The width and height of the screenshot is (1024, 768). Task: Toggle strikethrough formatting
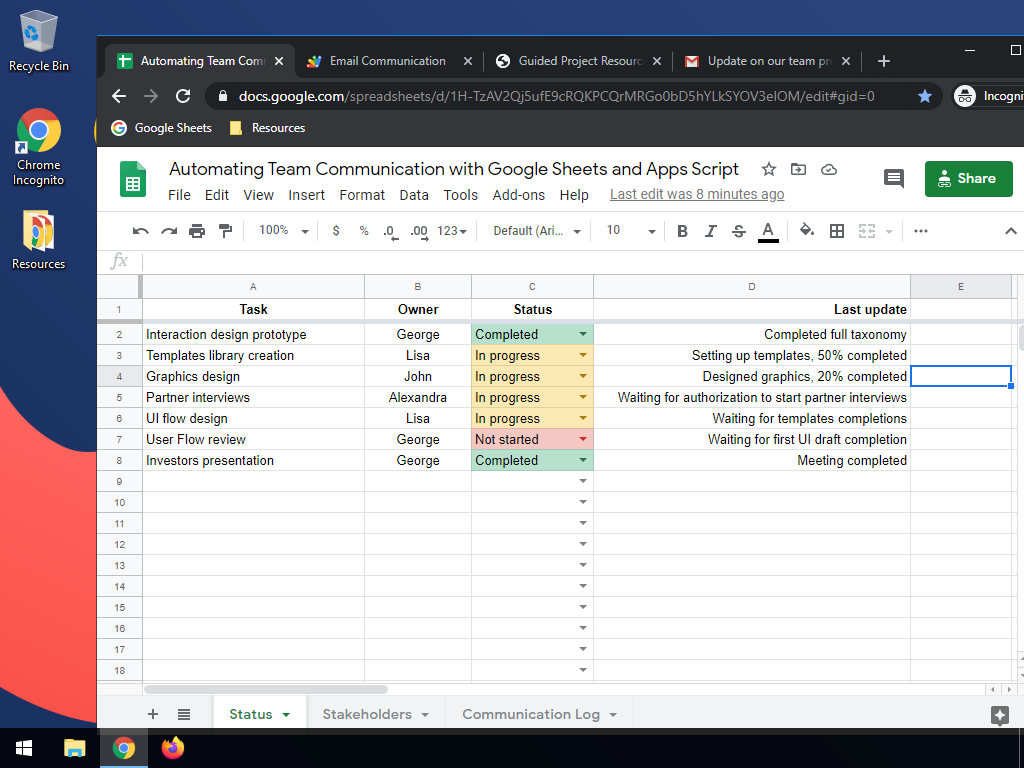click(x=739, y=231)
